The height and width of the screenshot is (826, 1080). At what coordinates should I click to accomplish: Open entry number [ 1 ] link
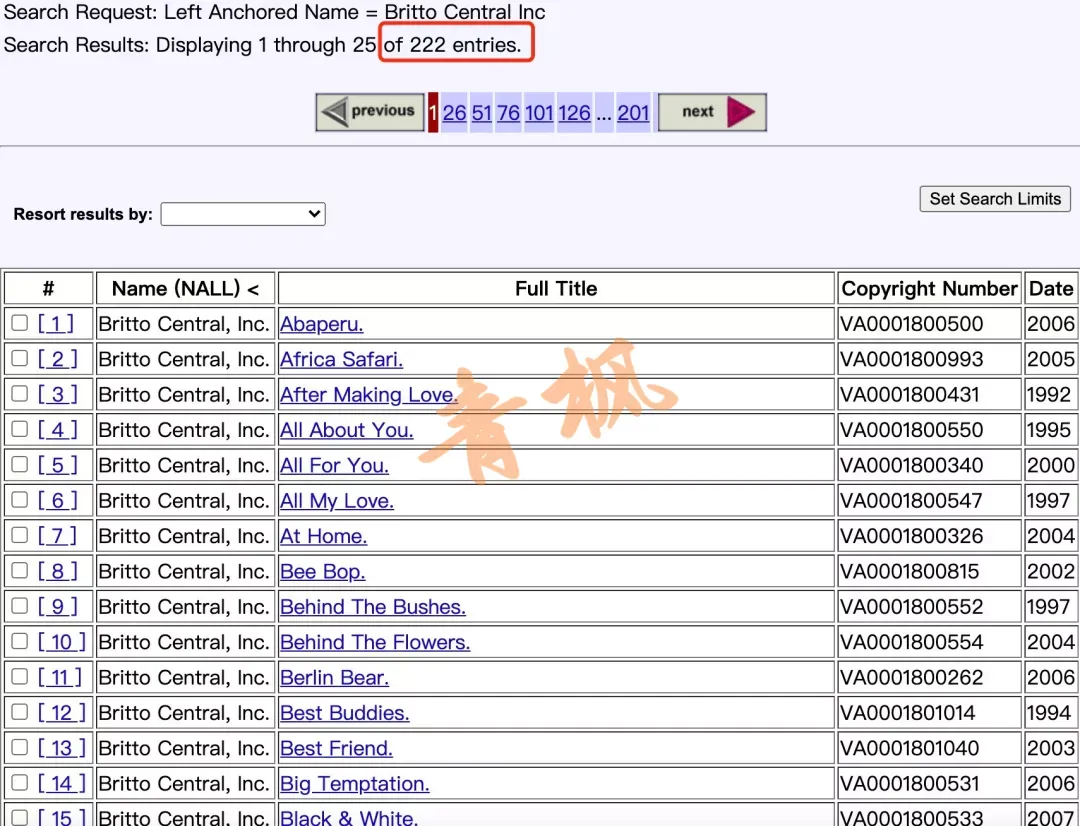point(56,323)
